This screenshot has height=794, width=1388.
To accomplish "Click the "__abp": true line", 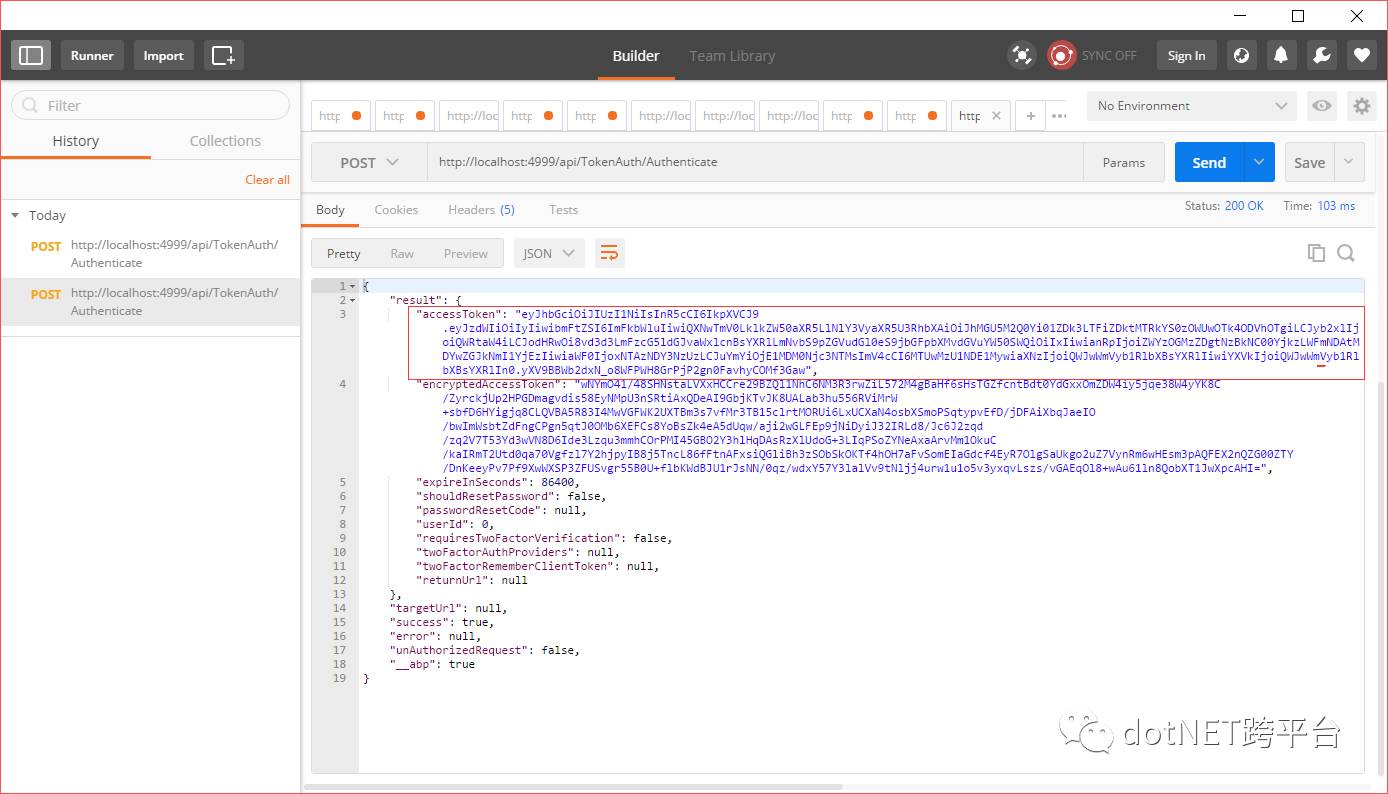I will [432, 664].
